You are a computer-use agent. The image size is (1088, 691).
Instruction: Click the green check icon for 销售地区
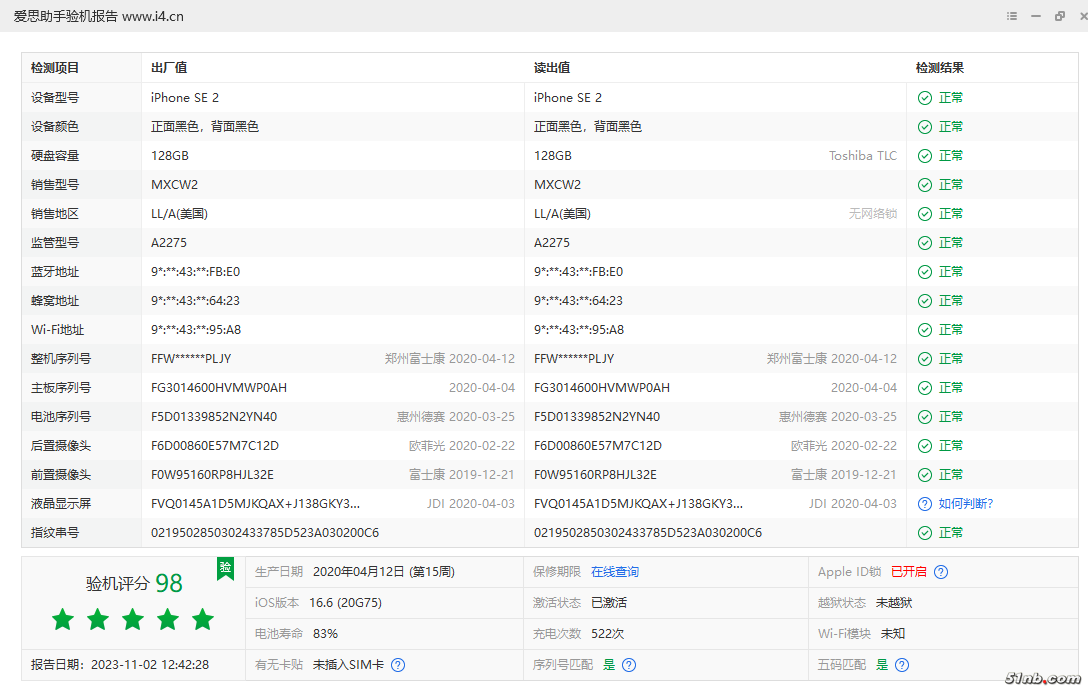click(925, 214)
